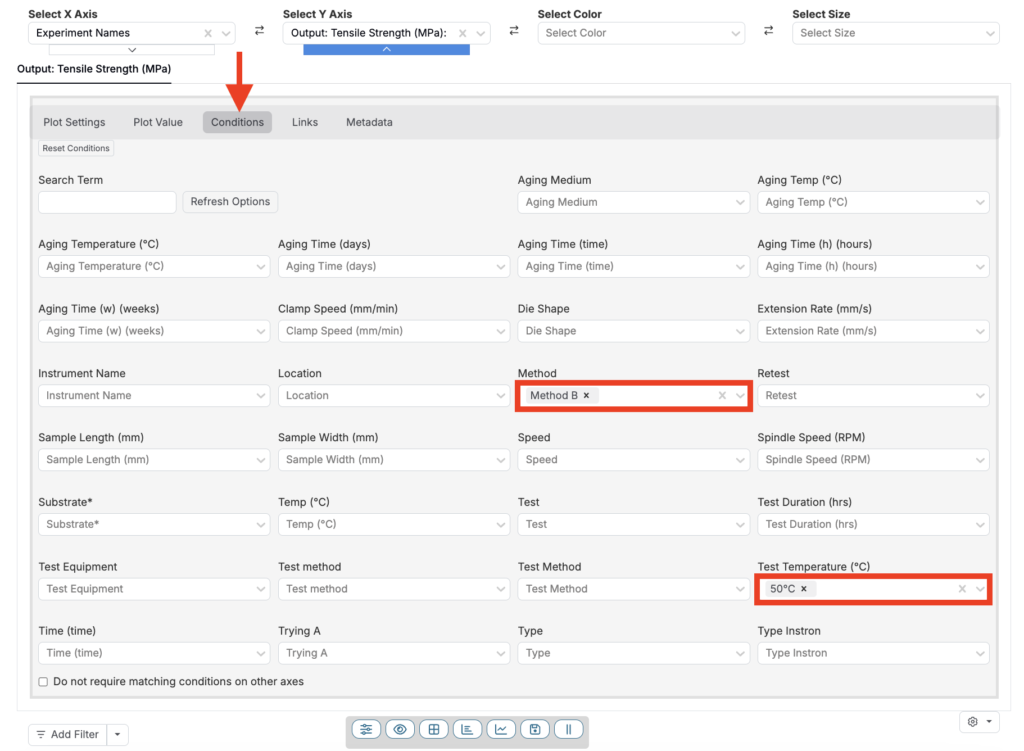Switch to the Plot Settings tab
1024x751 pixels.
[74, 122]
